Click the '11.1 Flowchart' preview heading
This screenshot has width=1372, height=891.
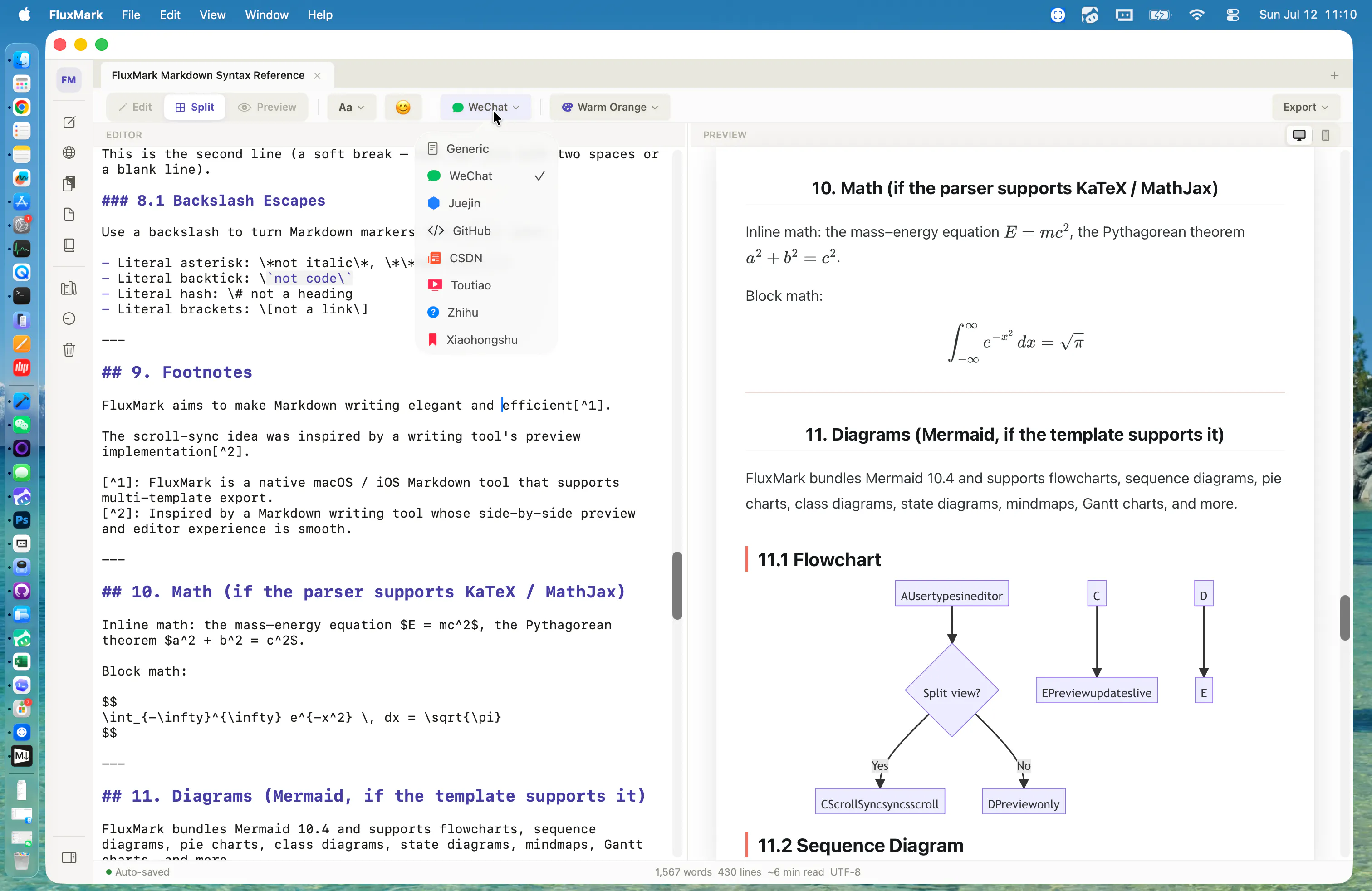click(x=819, y=560)
